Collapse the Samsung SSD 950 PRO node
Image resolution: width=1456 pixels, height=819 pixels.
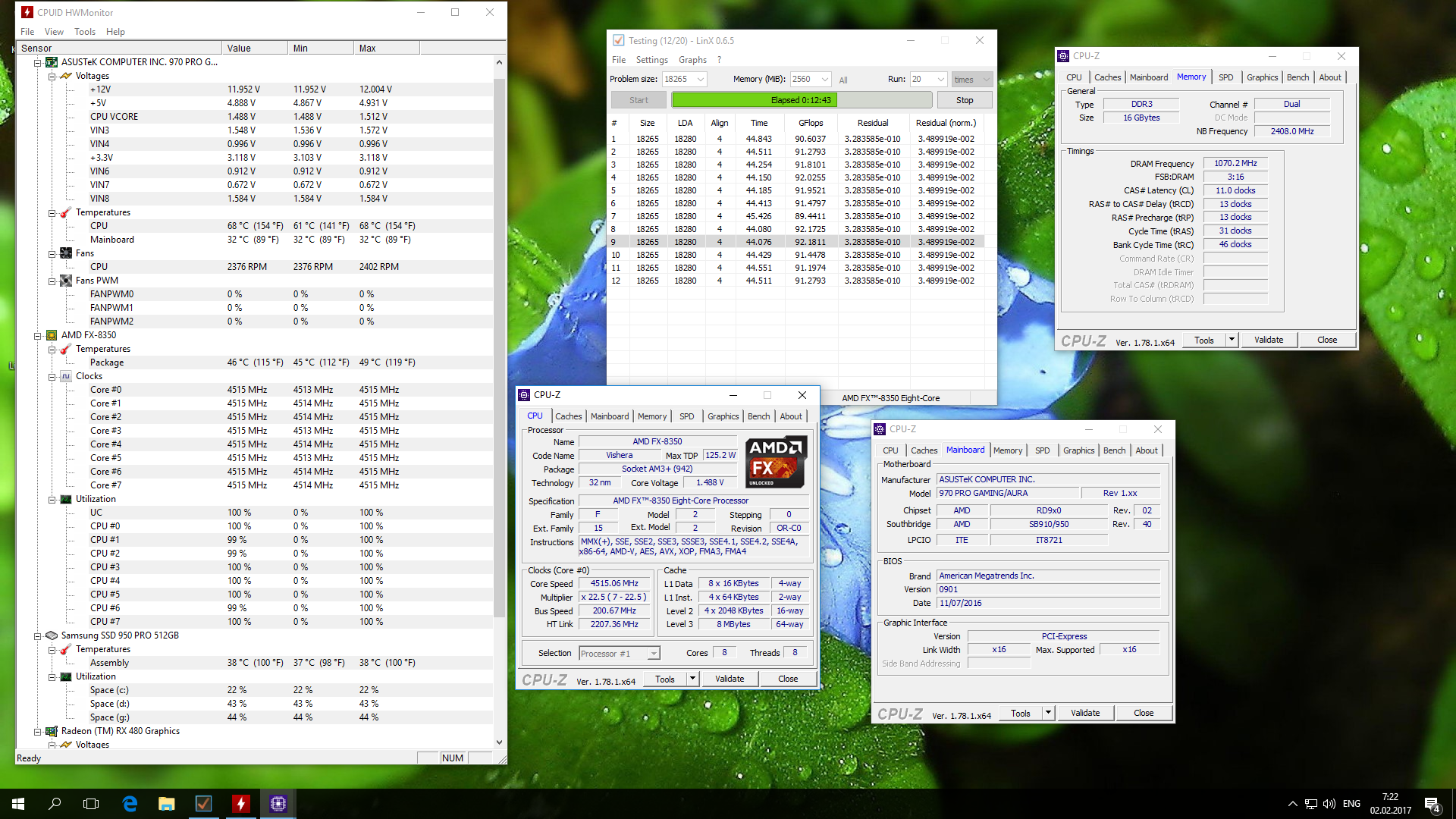point(37,635)
